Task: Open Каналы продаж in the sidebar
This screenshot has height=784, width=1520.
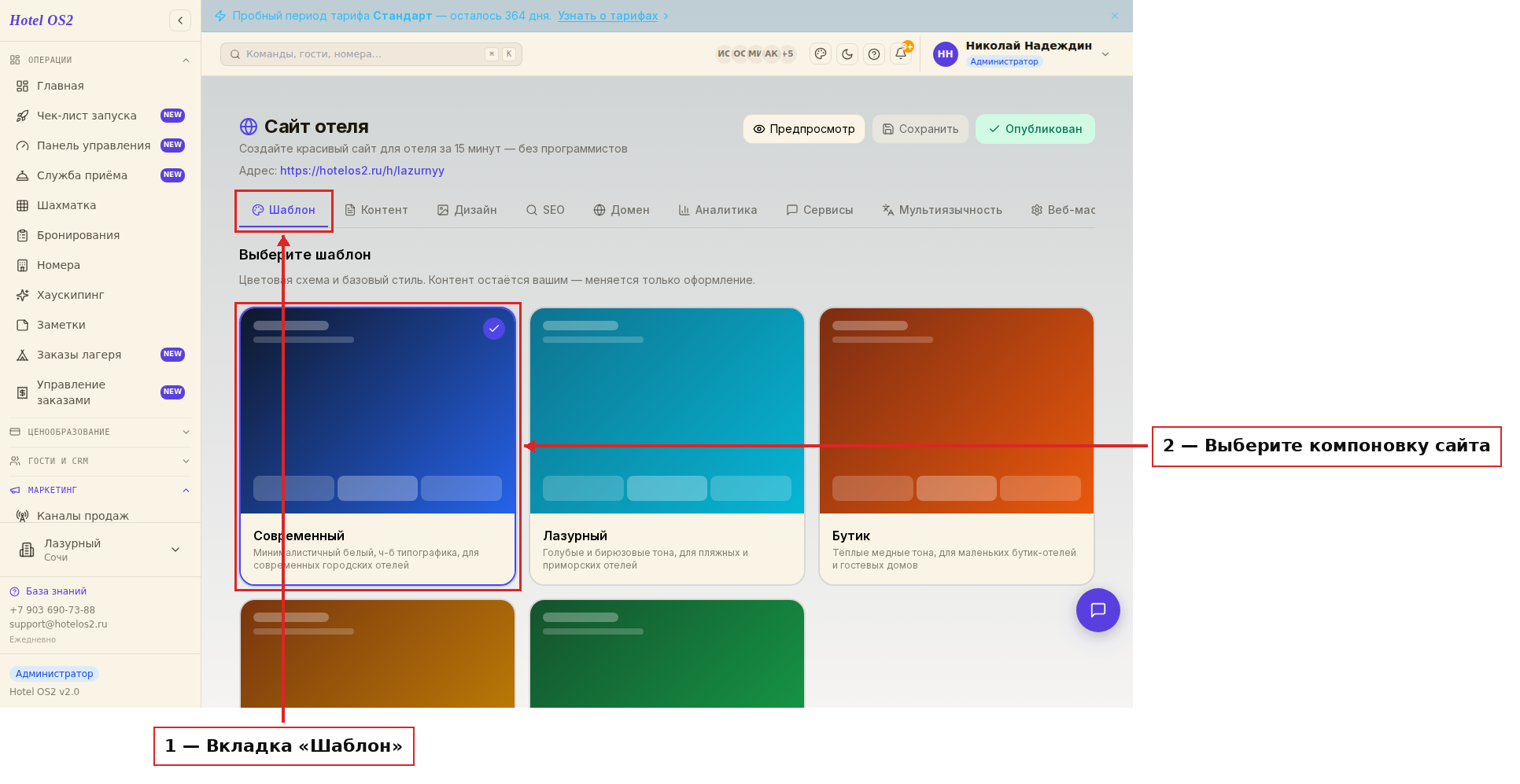Action: click(x=100, y=516)
